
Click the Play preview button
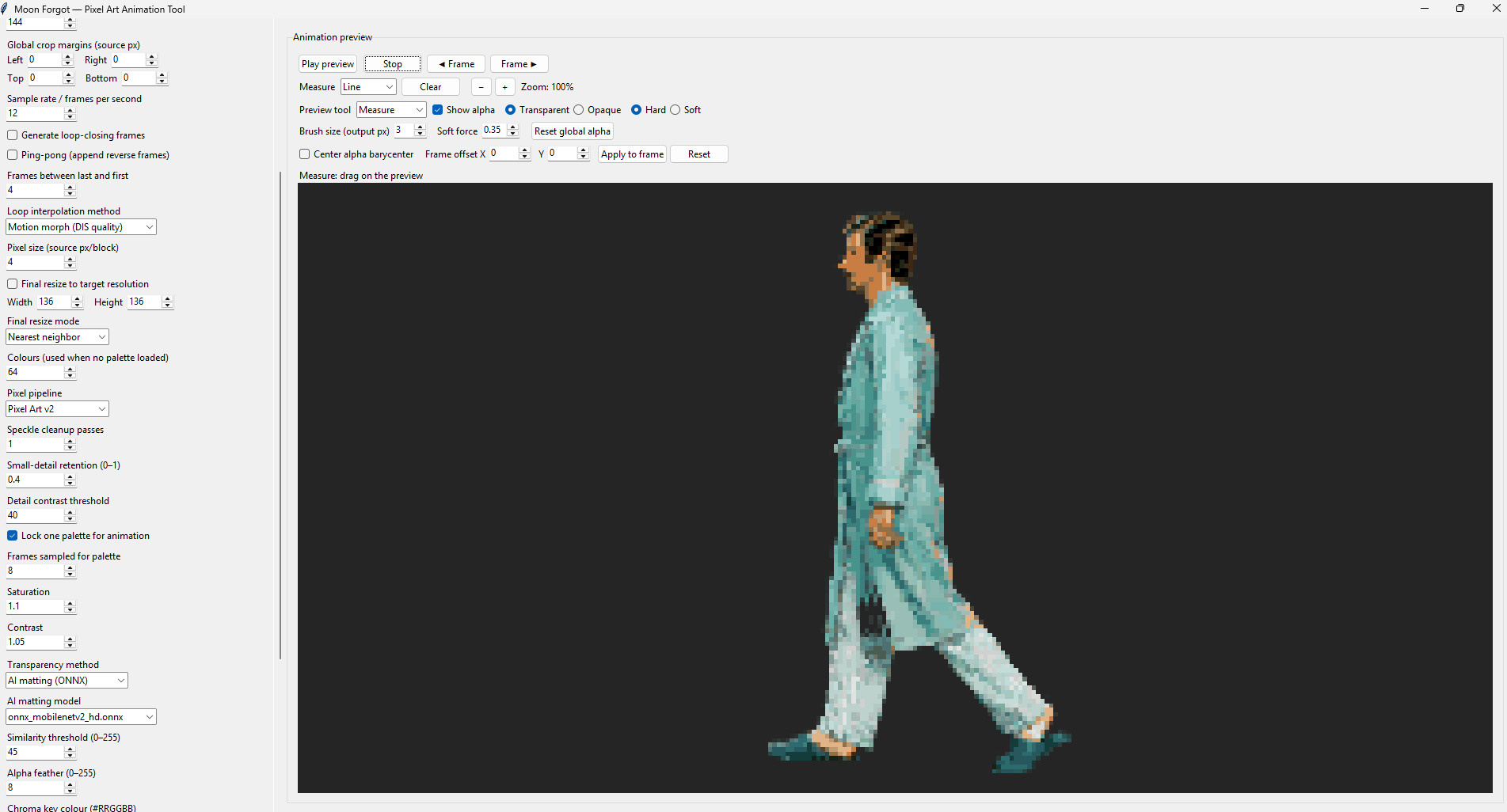point(328,64)
